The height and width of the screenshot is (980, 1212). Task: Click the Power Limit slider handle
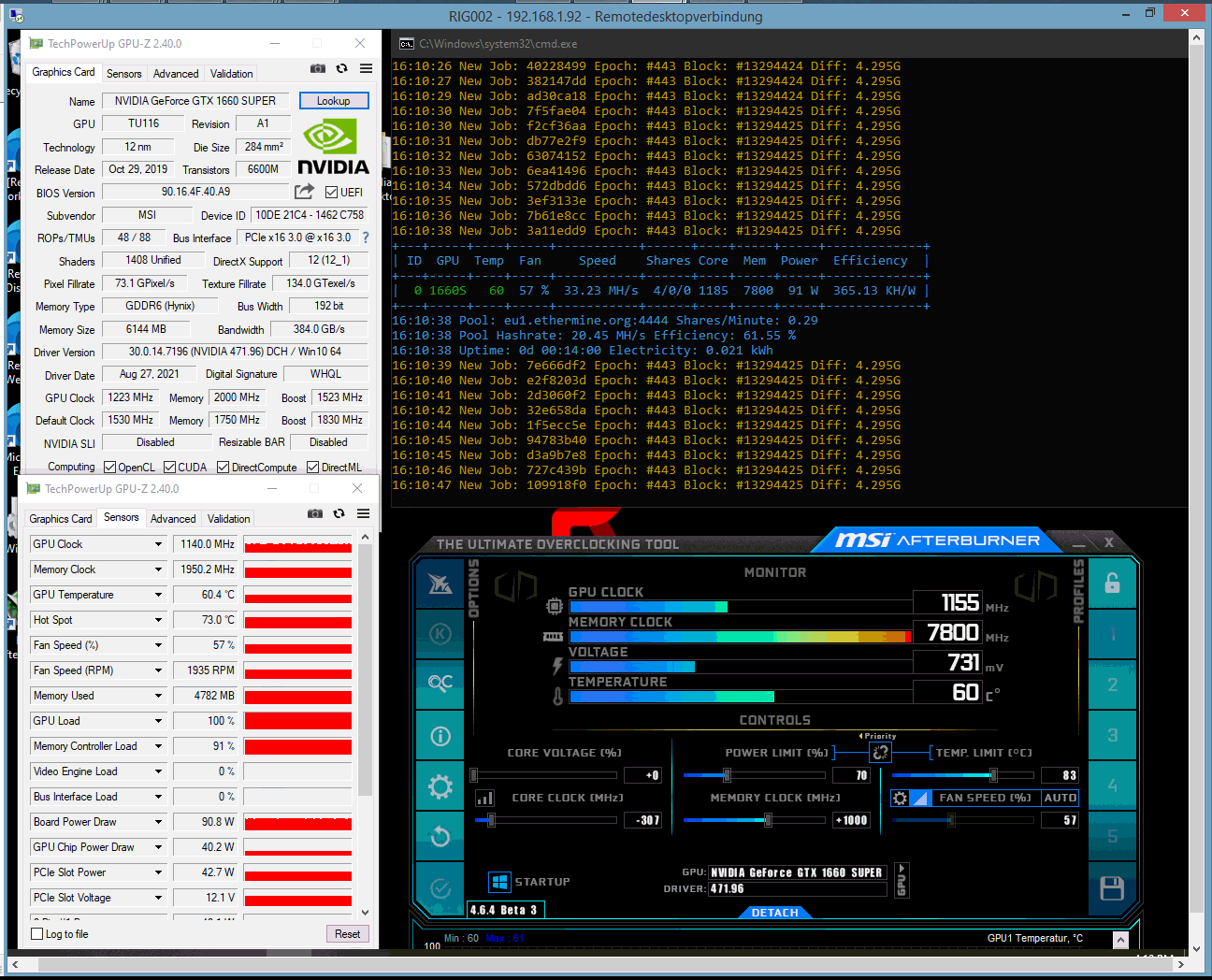tap(727, 775)
